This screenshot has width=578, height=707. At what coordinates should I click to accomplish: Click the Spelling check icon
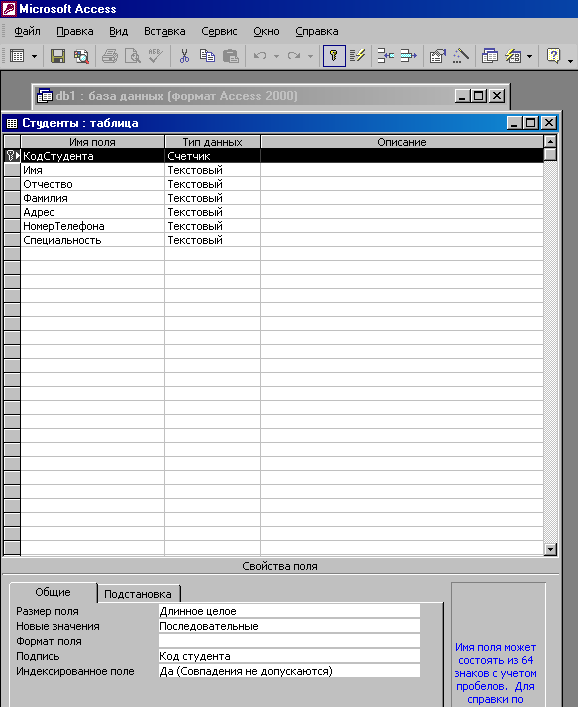[x=156, y=56]
